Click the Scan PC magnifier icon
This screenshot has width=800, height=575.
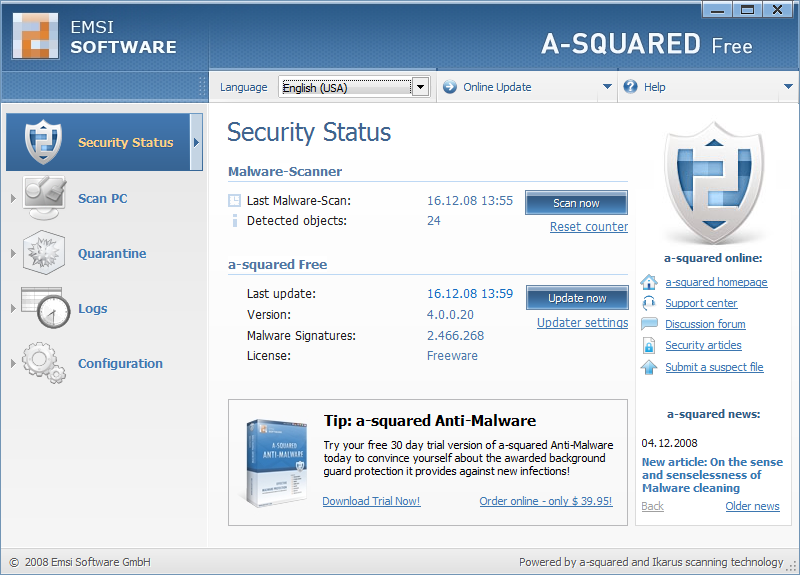[x=44, y=198]
